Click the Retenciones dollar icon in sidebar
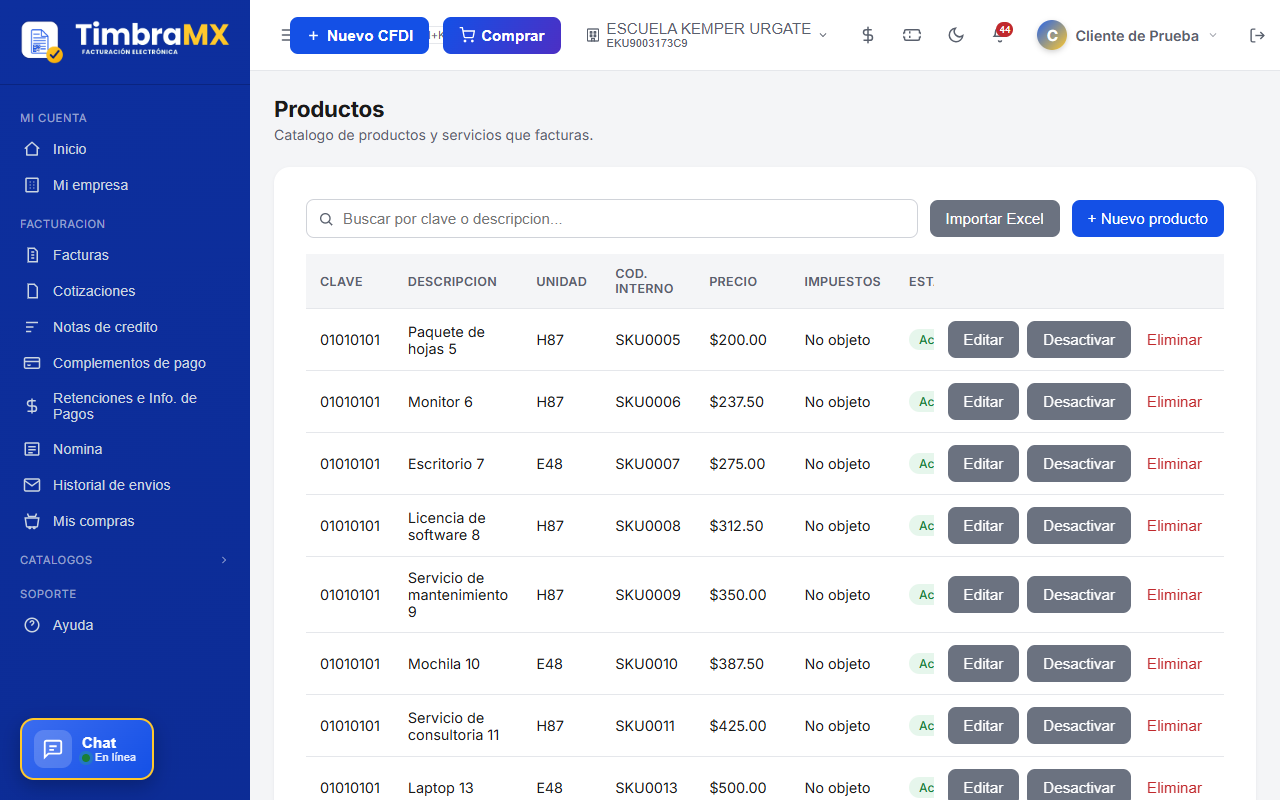Image resolution: width=1280 pixels, height=800 pixels. (x=32, y=406)
